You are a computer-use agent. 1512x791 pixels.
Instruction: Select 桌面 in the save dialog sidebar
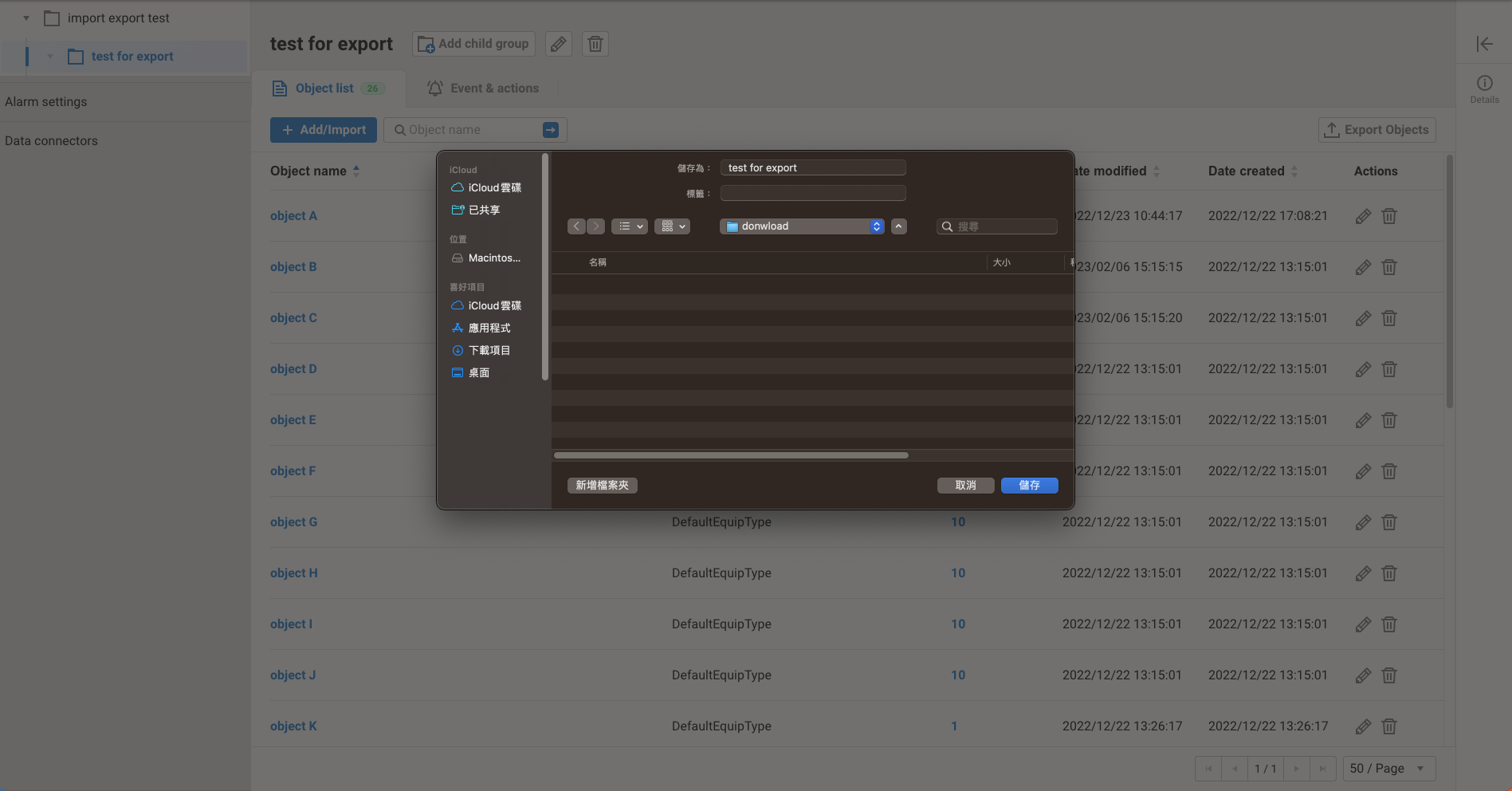click(479, 372)
